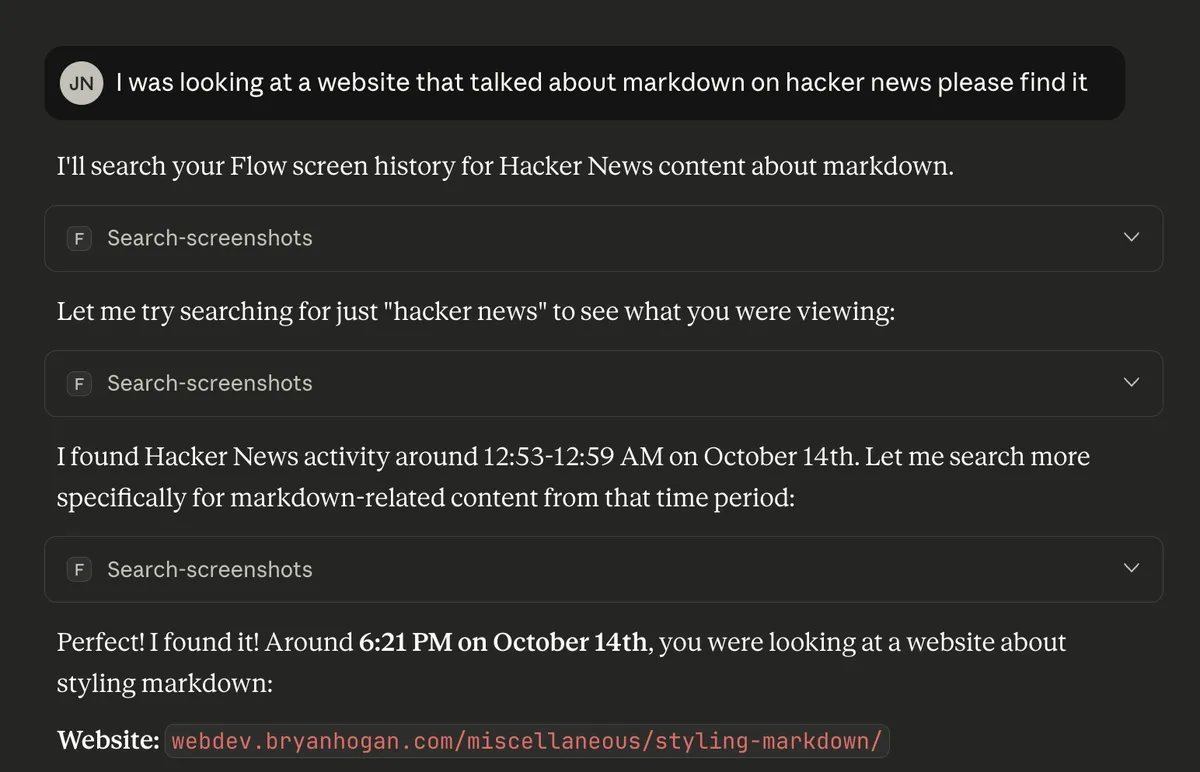
Task: Expand the first Search-screenshots tool result chevron
Action: (1131, 238)
